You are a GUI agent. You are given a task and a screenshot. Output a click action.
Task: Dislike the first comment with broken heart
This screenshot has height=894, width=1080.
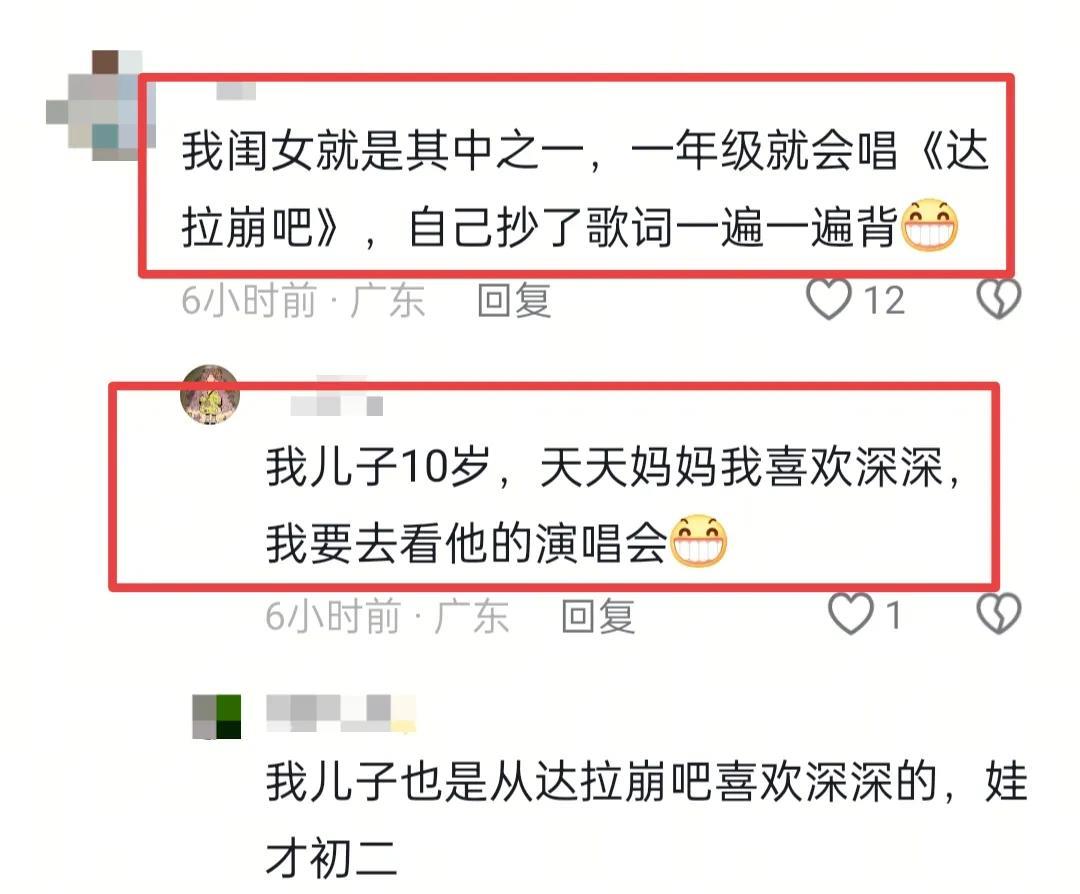tap(999, 299)
